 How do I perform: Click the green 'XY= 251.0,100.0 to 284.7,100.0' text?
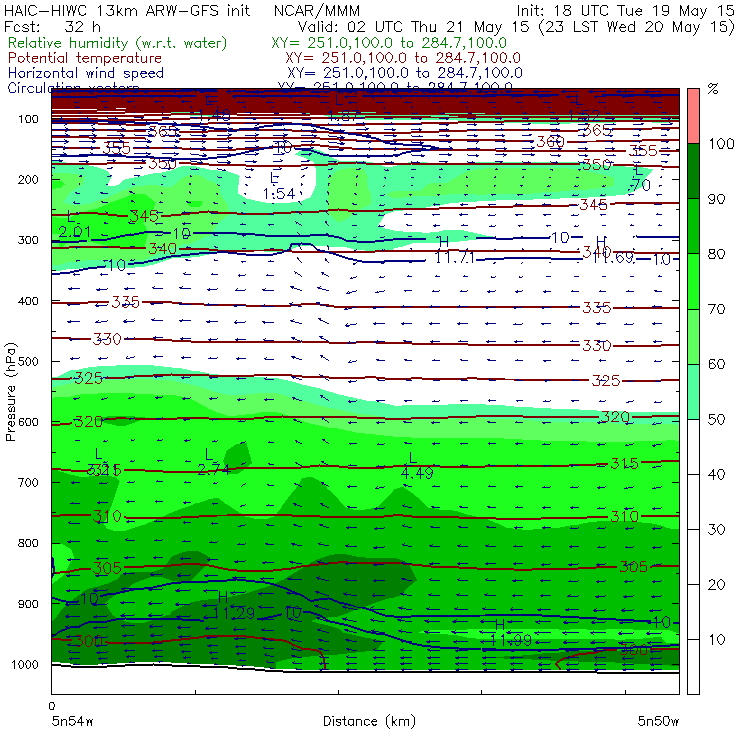(389, 43)
